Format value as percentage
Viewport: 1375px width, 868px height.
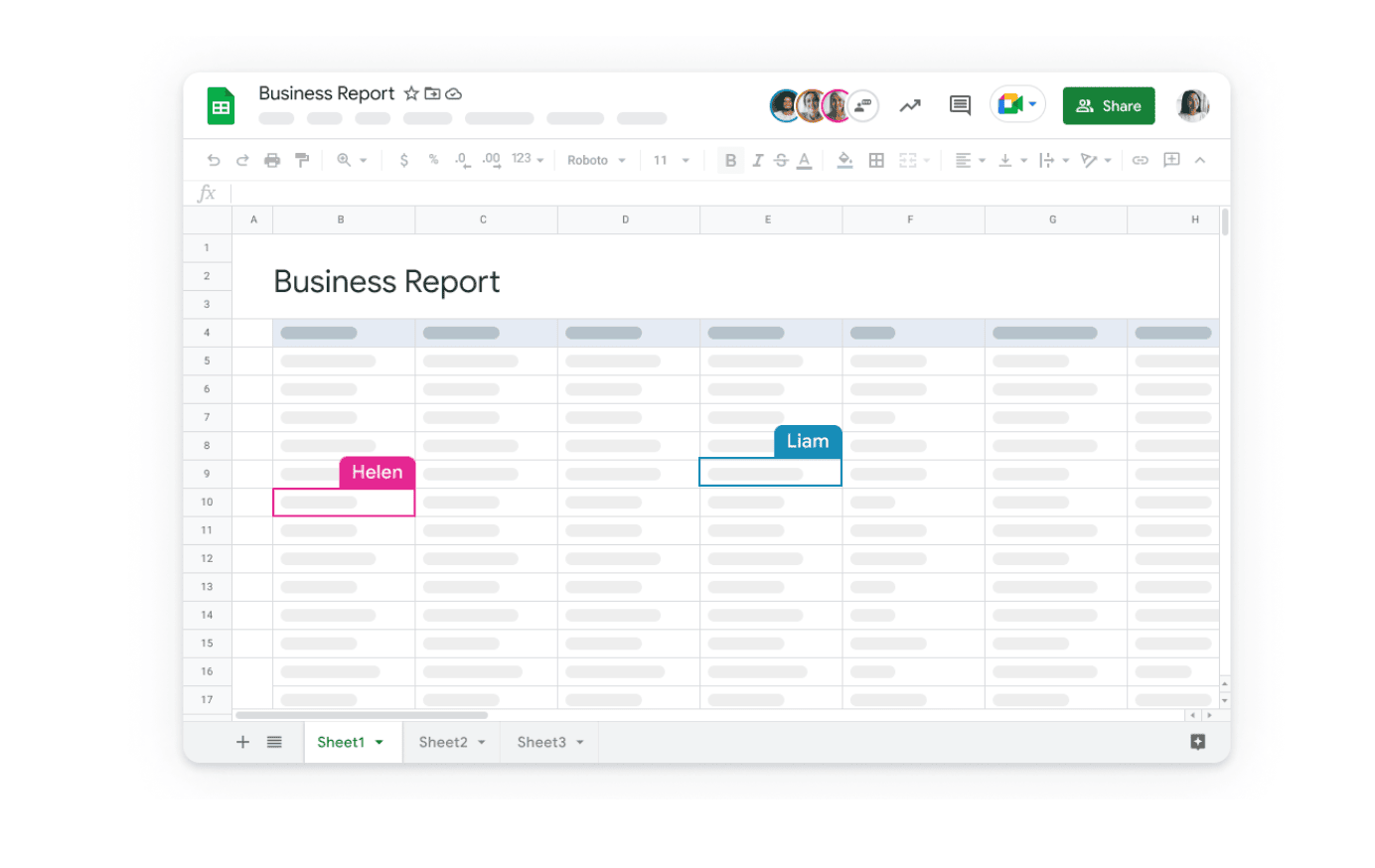[433, 159]
